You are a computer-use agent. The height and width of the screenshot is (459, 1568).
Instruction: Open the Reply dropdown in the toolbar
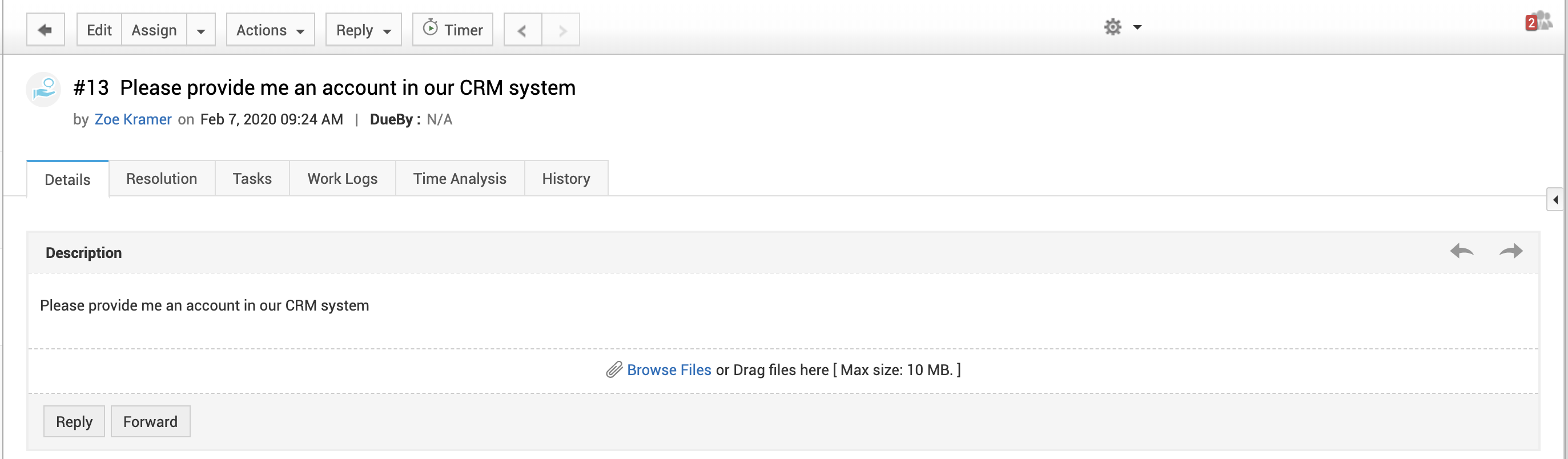363,30
